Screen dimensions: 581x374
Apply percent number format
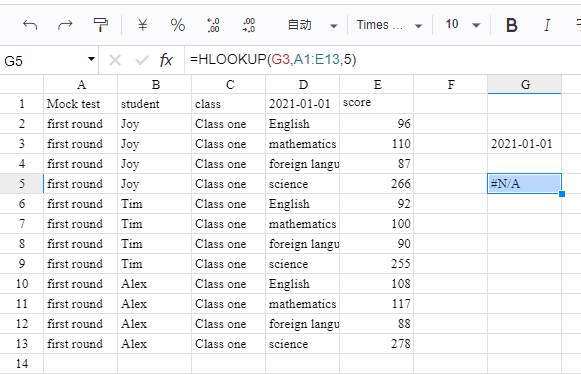[177, 25]
